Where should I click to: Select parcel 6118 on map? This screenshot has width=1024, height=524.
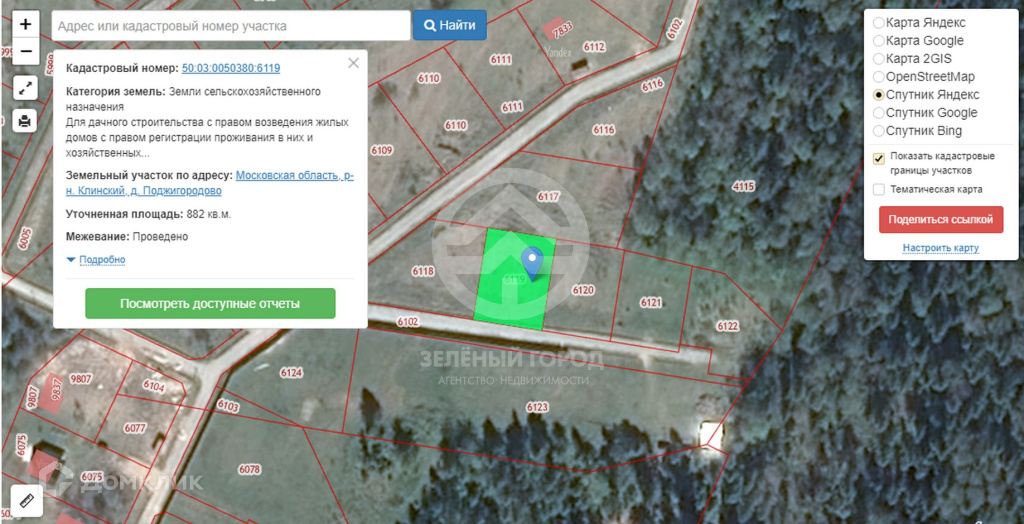pyautogui.click(x=423, y=270)
